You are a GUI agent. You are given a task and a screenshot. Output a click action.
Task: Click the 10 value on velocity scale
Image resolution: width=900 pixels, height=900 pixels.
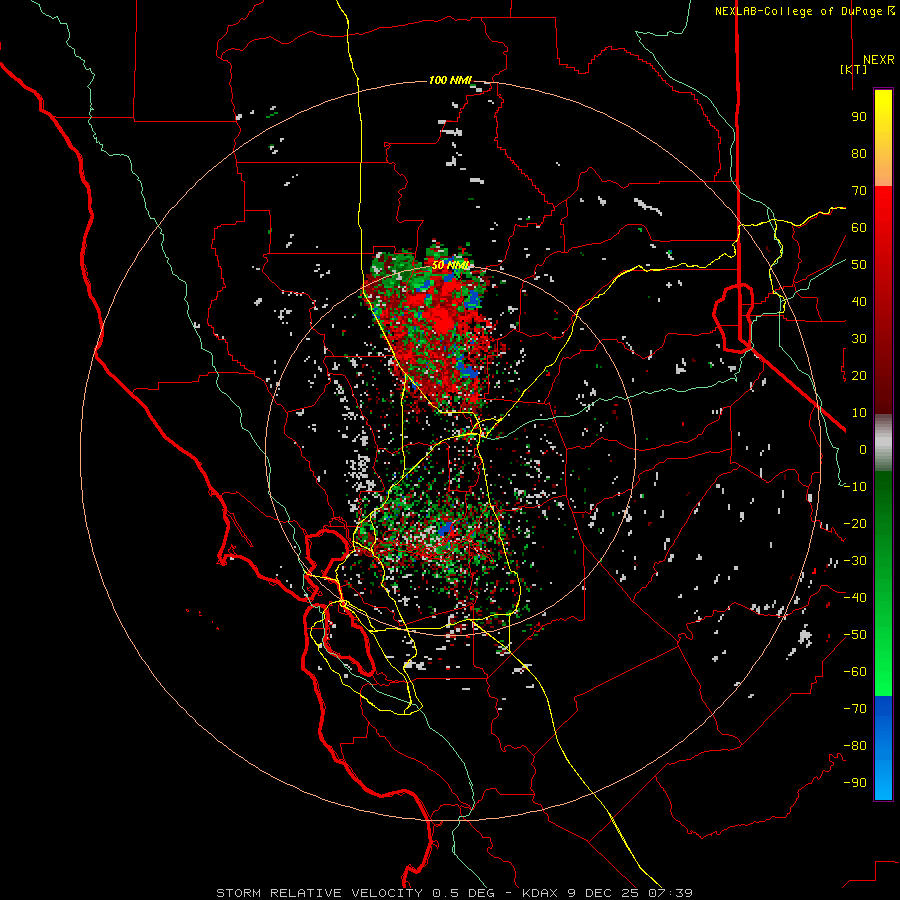(x=859, y=413)
